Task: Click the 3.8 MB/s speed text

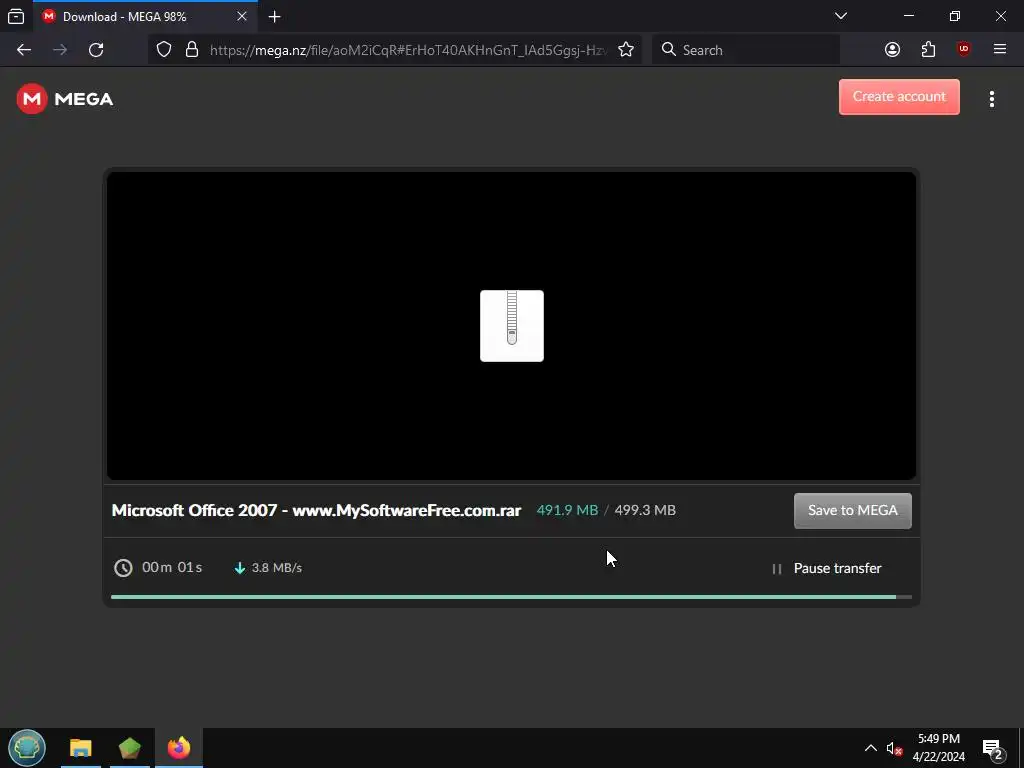Action: (x=276, y=568)
